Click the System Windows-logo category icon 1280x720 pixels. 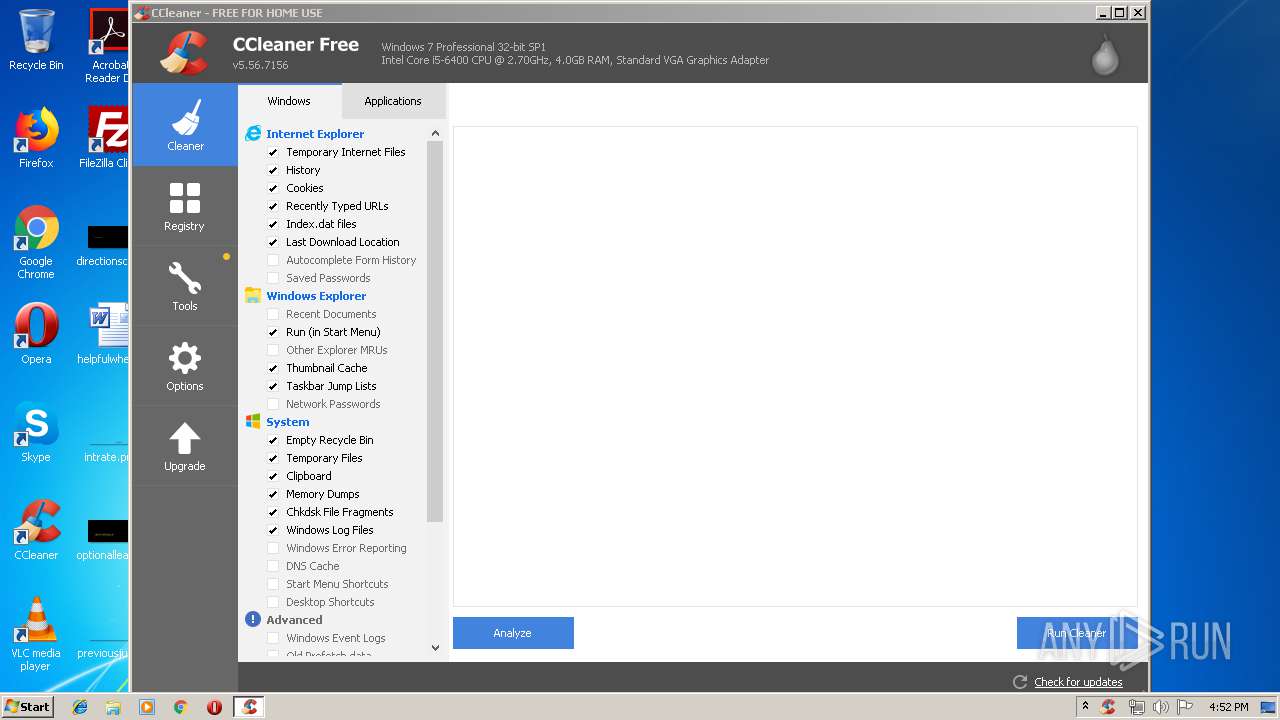(253, 421)
